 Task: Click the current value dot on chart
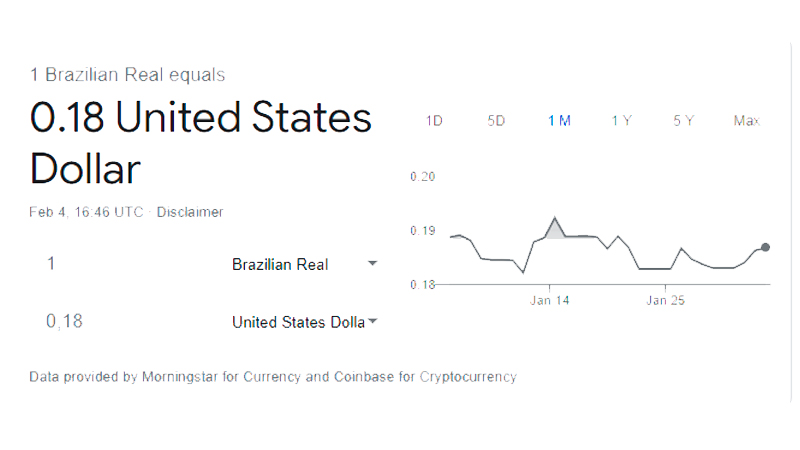765,247
